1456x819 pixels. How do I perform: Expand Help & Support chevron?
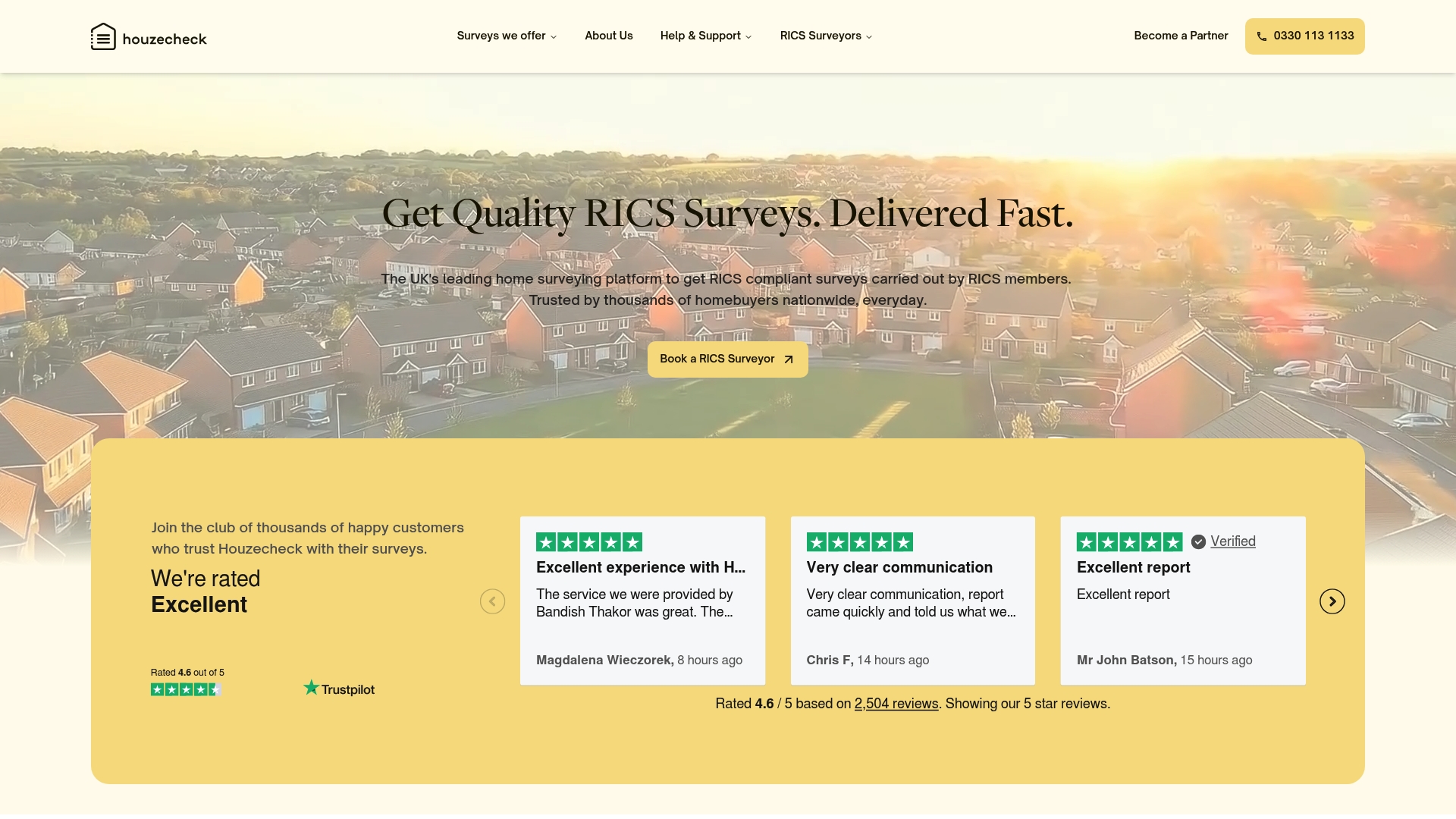point(748,36)
